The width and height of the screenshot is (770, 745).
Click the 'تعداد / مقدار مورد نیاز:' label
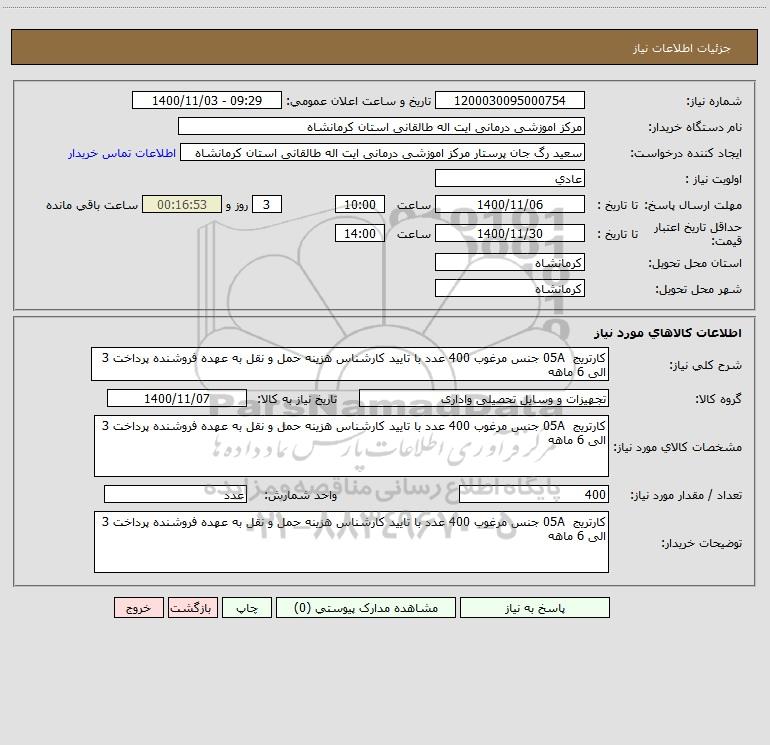tap(686, 496)
